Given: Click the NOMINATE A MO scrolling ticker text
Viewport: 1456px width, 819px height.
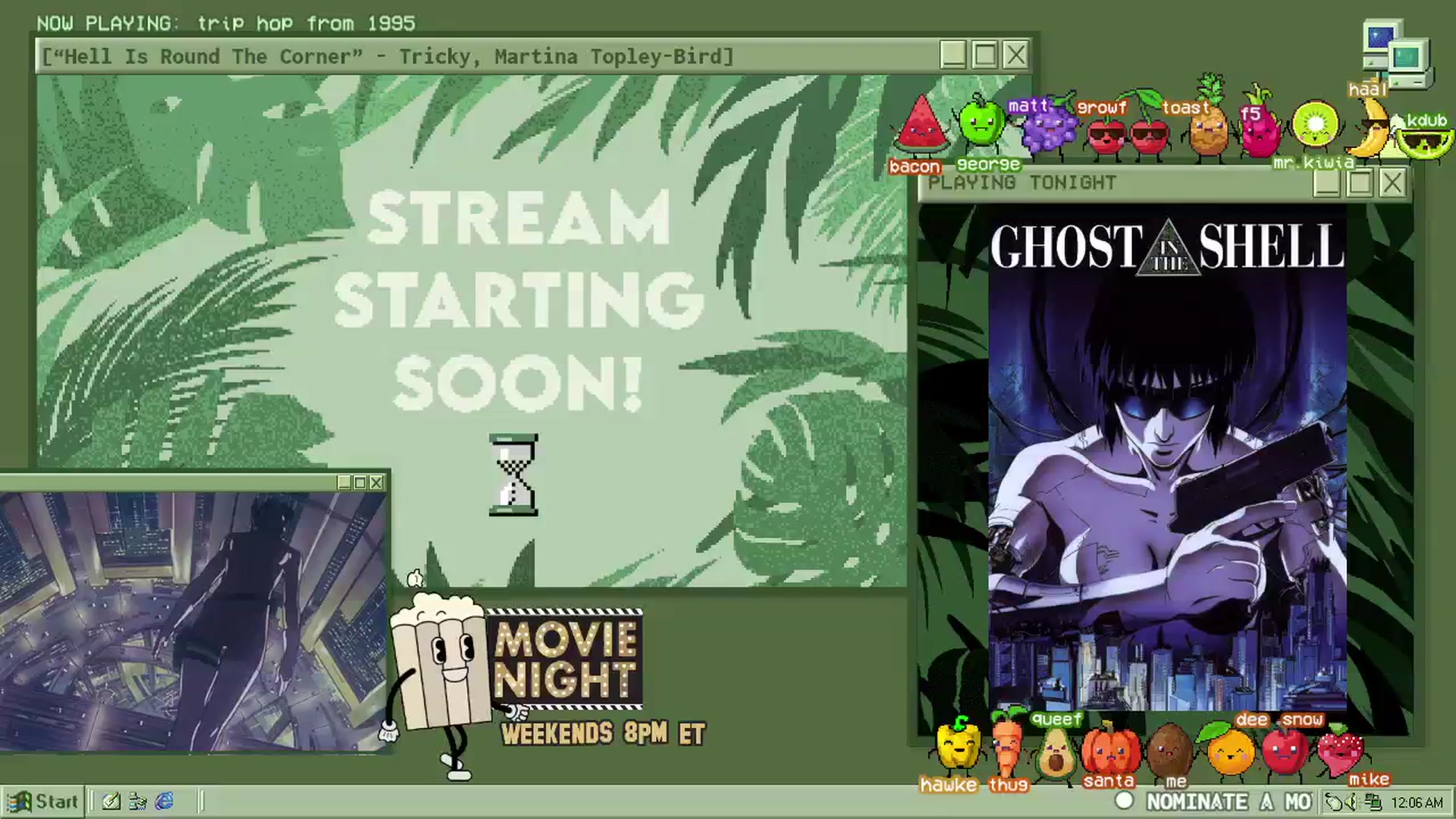Looking at the screenshot, I should point(1228,802).
